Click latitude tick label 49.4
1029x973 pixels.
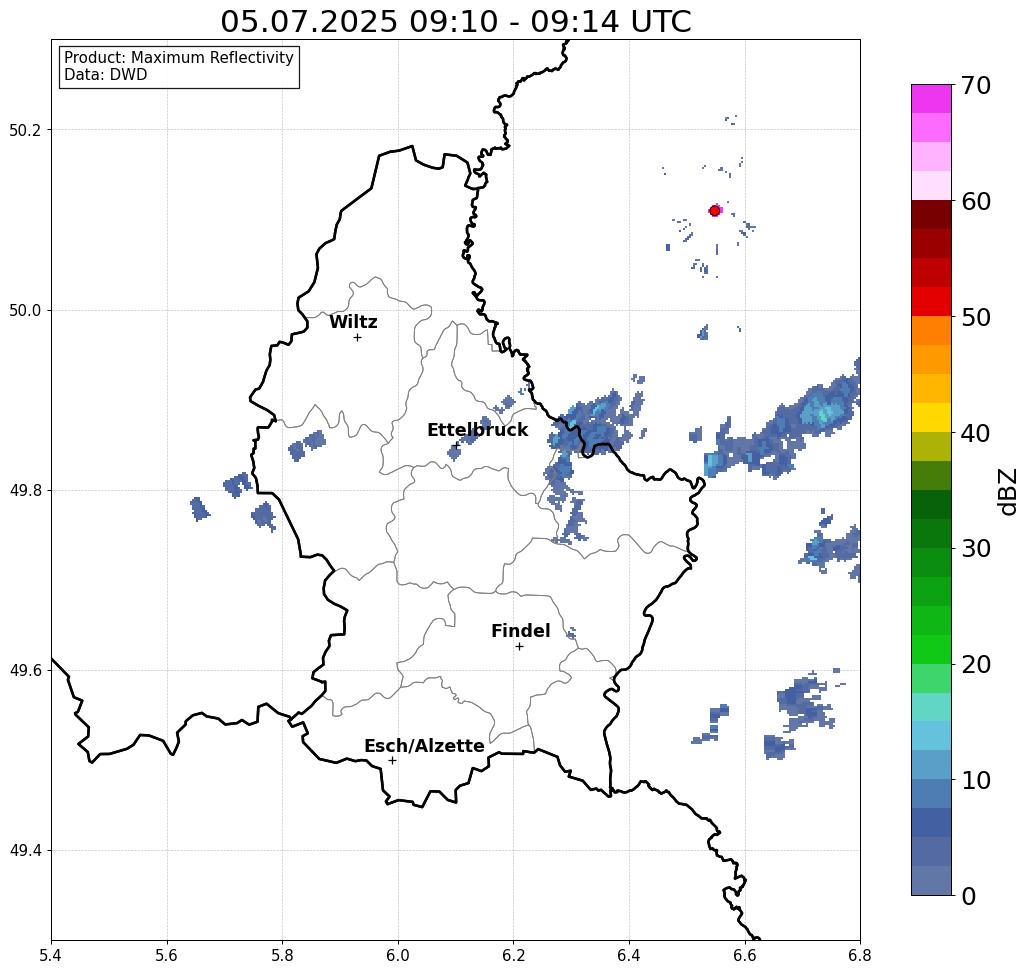[25, 850]
